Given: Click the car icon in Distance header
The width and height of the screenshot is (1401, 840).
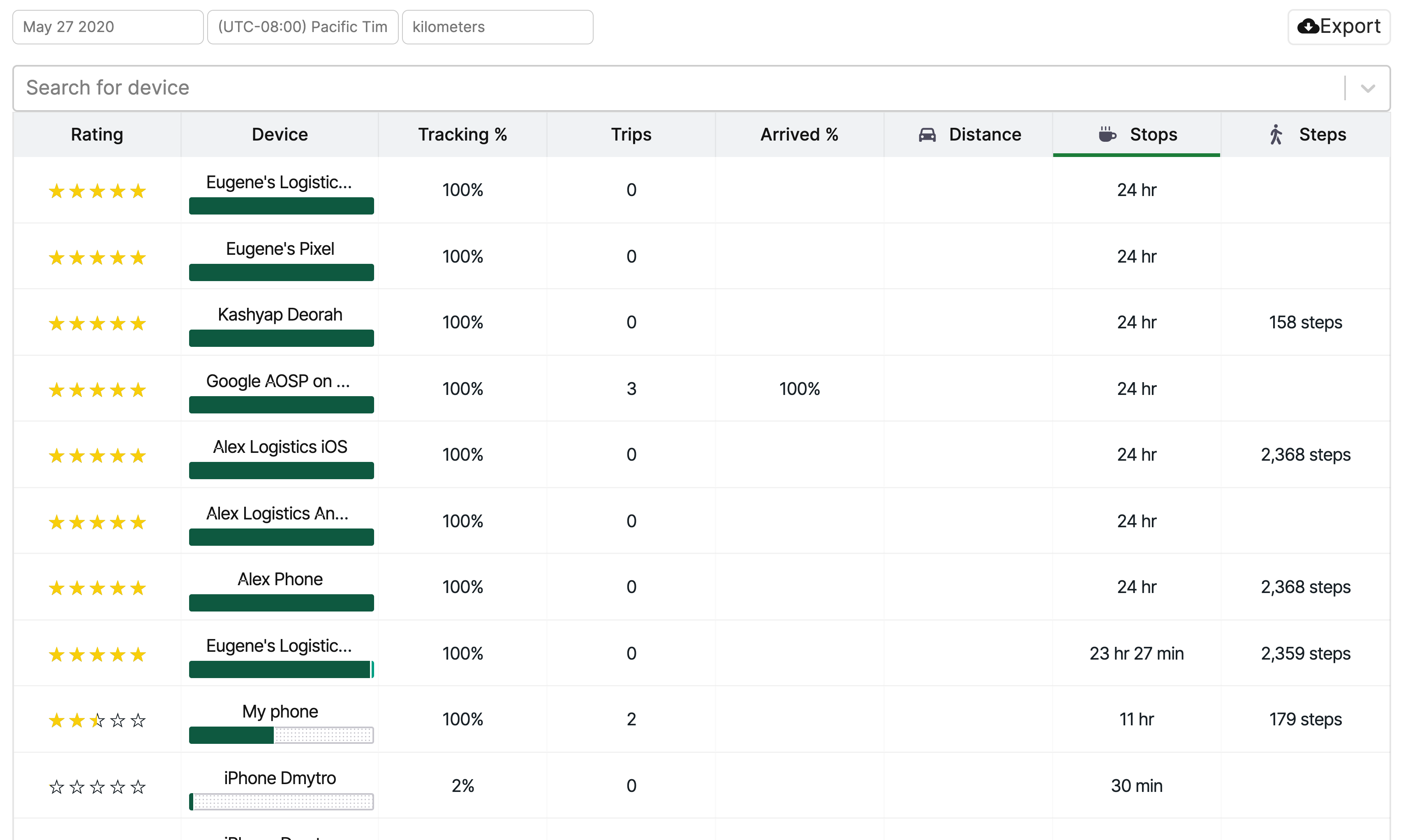Looking at the screenshot, I should tap(927, 135).
